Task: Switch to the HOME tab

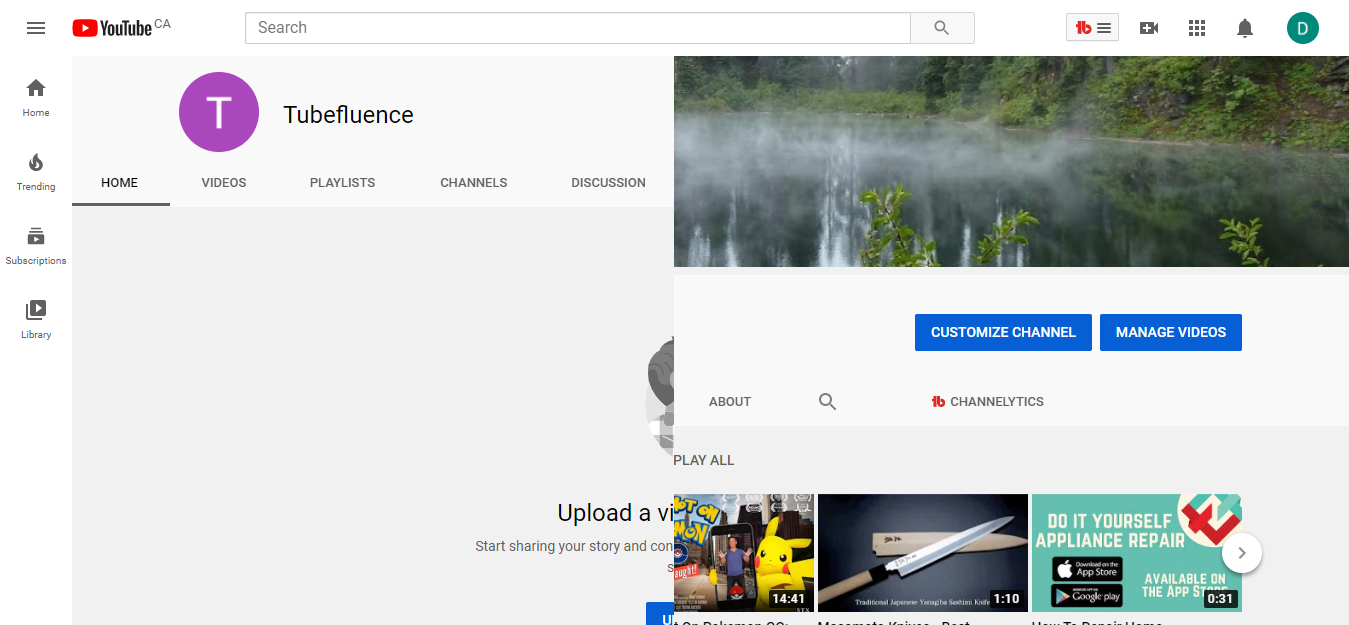Action: pos(120,183)
